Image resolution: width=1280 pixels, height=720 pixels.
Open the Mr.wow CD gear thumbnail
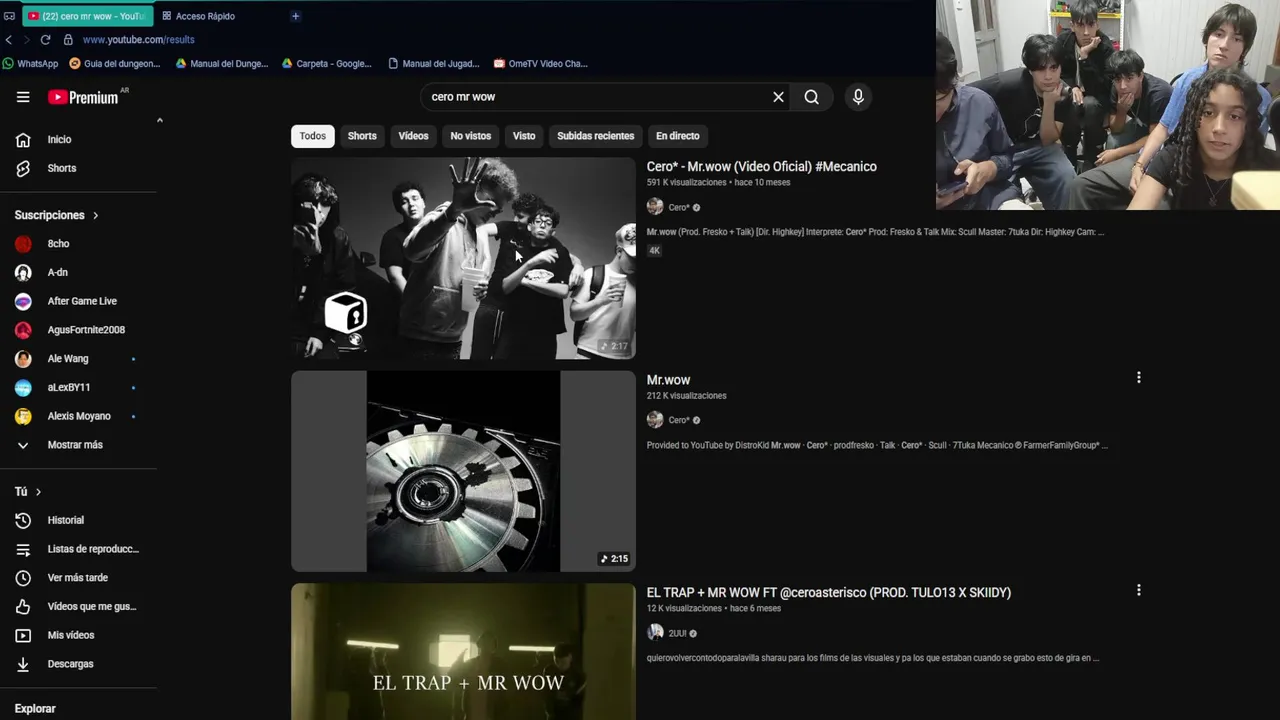(463, 471)
